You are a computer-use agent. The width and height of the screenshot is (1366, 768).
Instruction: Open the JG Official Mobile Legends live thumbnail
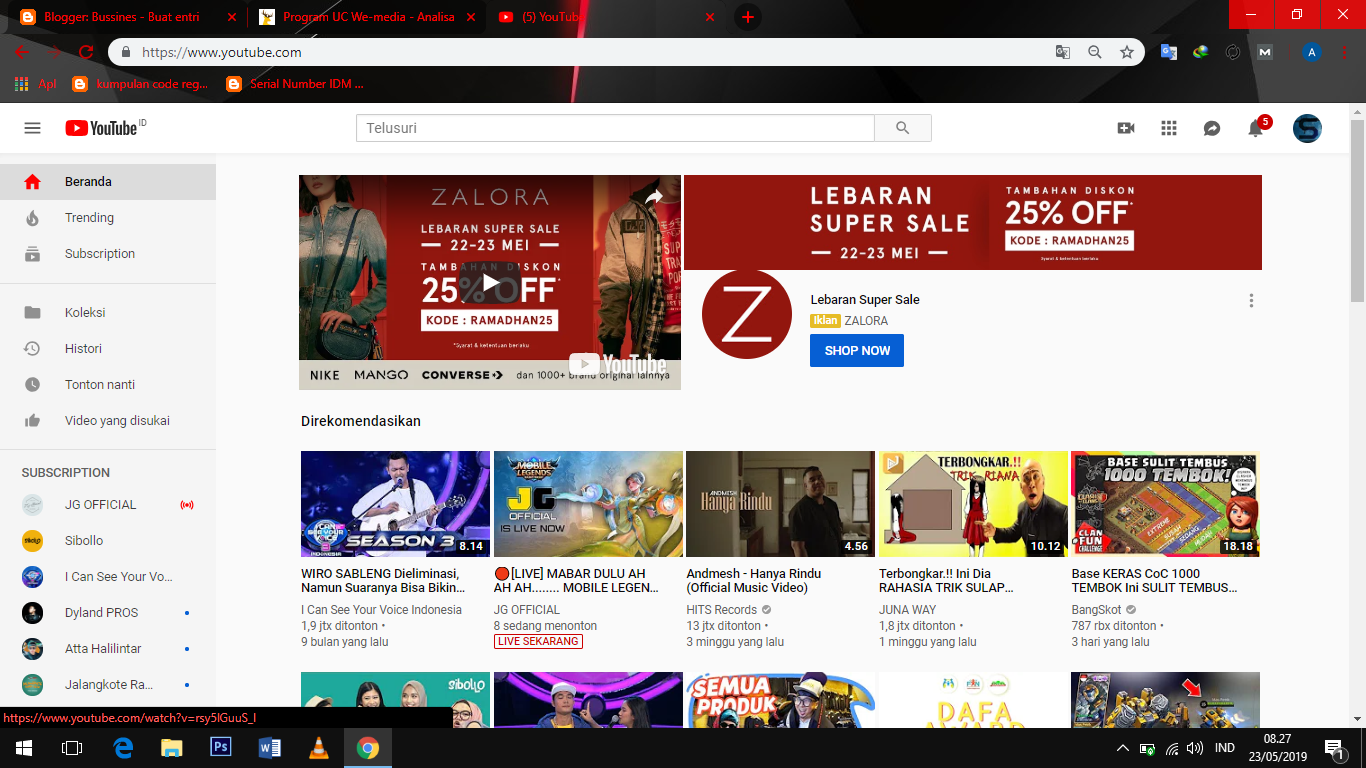pyautogui.click(x=588, y=504)
